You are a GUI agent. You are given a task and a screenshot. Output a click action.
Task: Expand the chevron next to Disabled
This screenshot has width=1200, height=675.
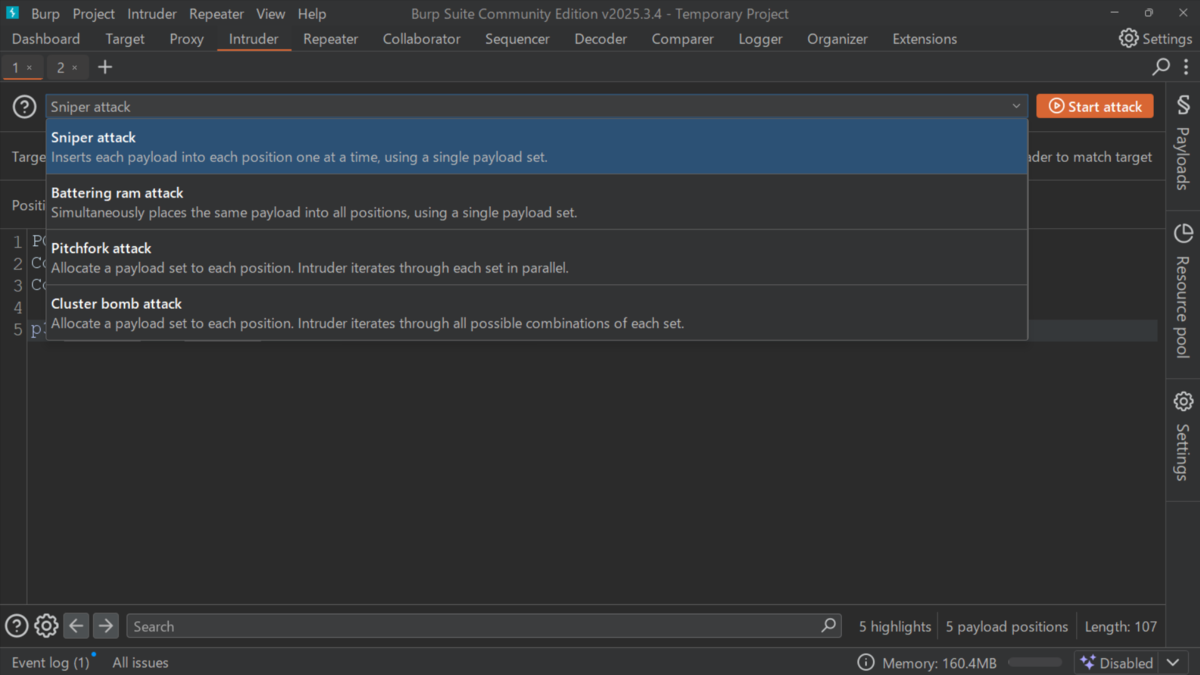click(1174, 663)
